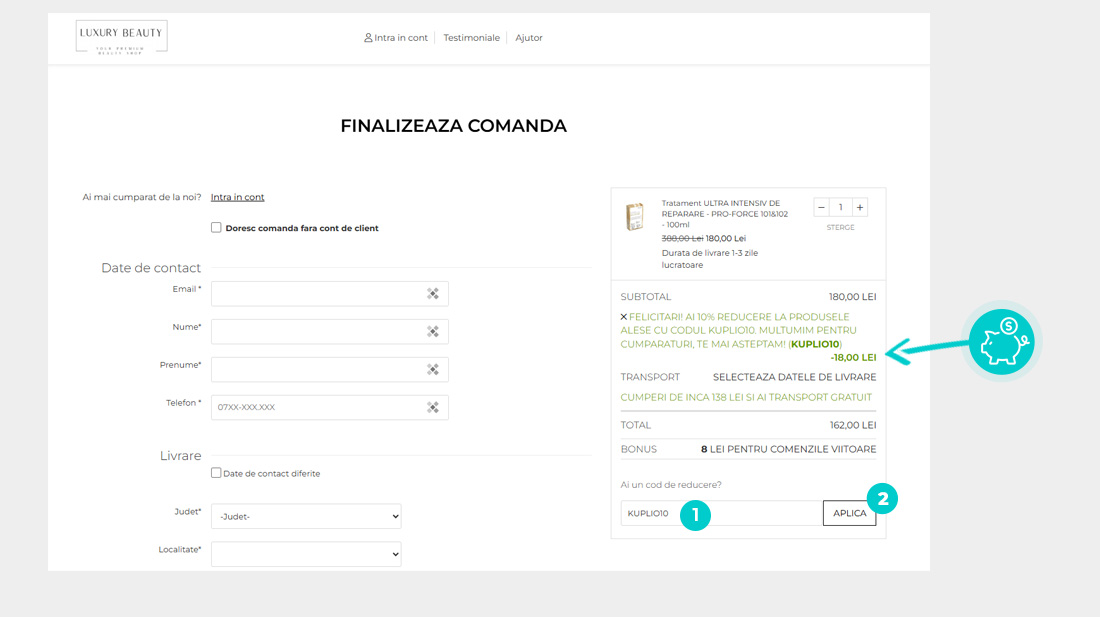Expand the Localitate dropdown
Screen dimensions: 1100x617
coord(306,554)
